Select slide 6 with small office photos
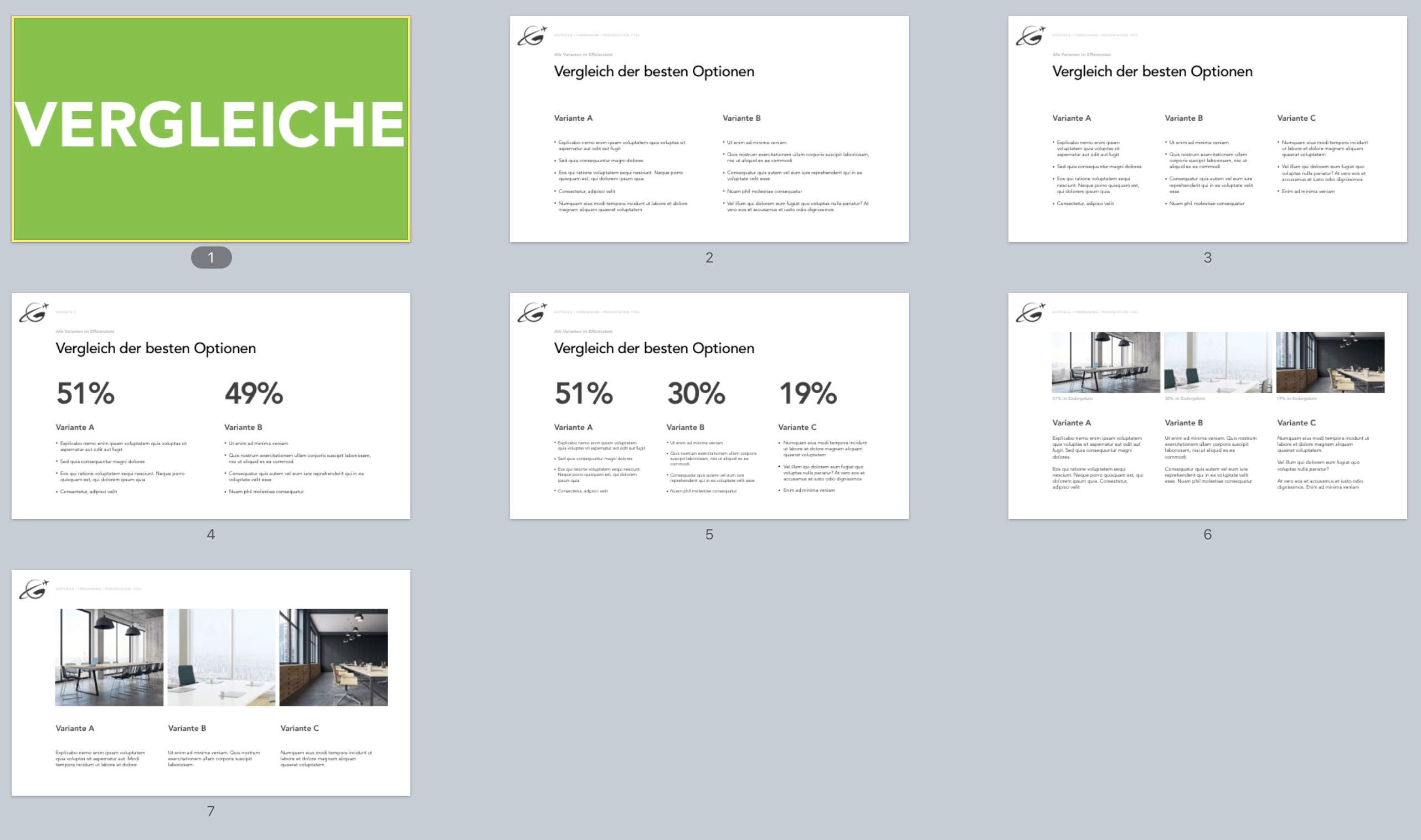The height and width of the screenshot is (840, 1421). point(1207,453)
